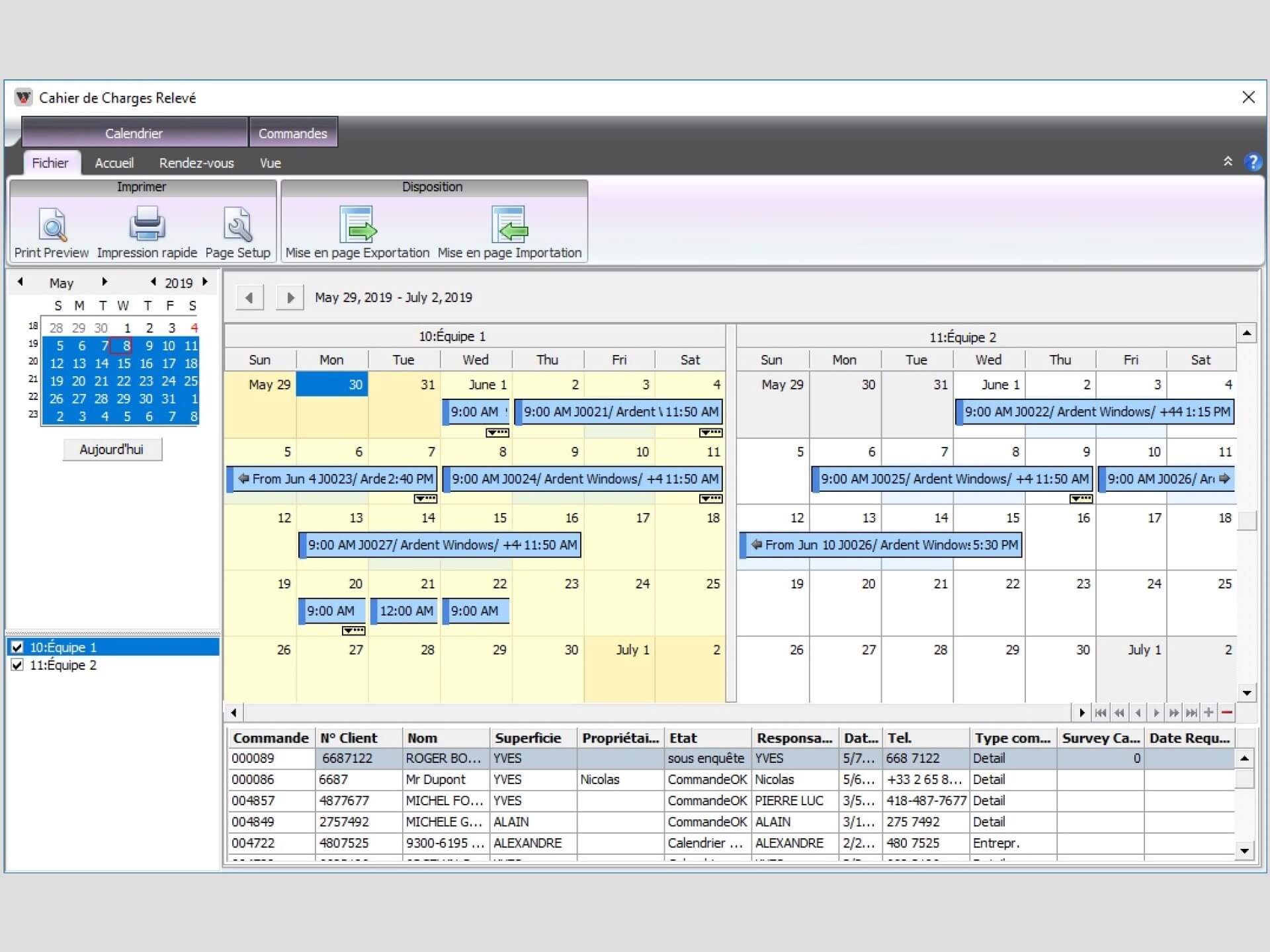Close the Cahier de Charges Relevé window
The height and width of the screenshot is (952, 1270).
click(x=1248, y=97)
